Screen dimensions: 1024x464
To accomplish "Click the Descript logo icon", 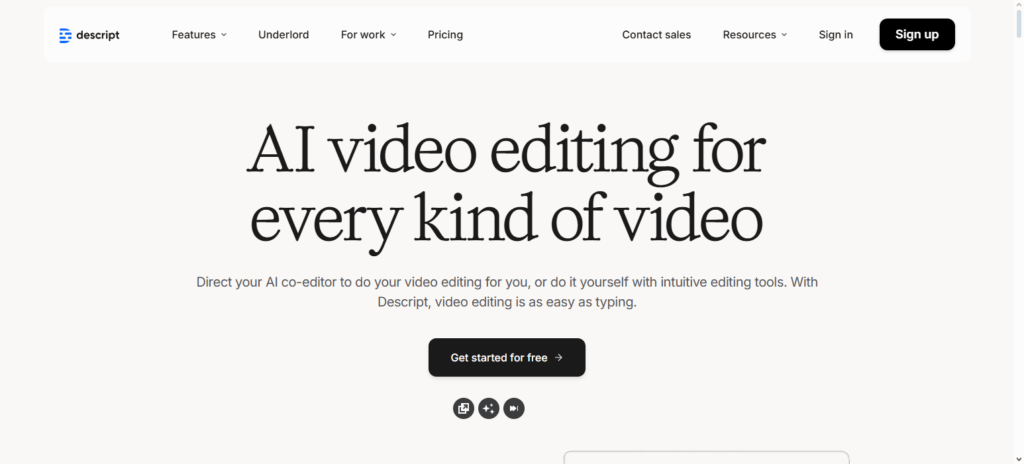I will point(66,35).
